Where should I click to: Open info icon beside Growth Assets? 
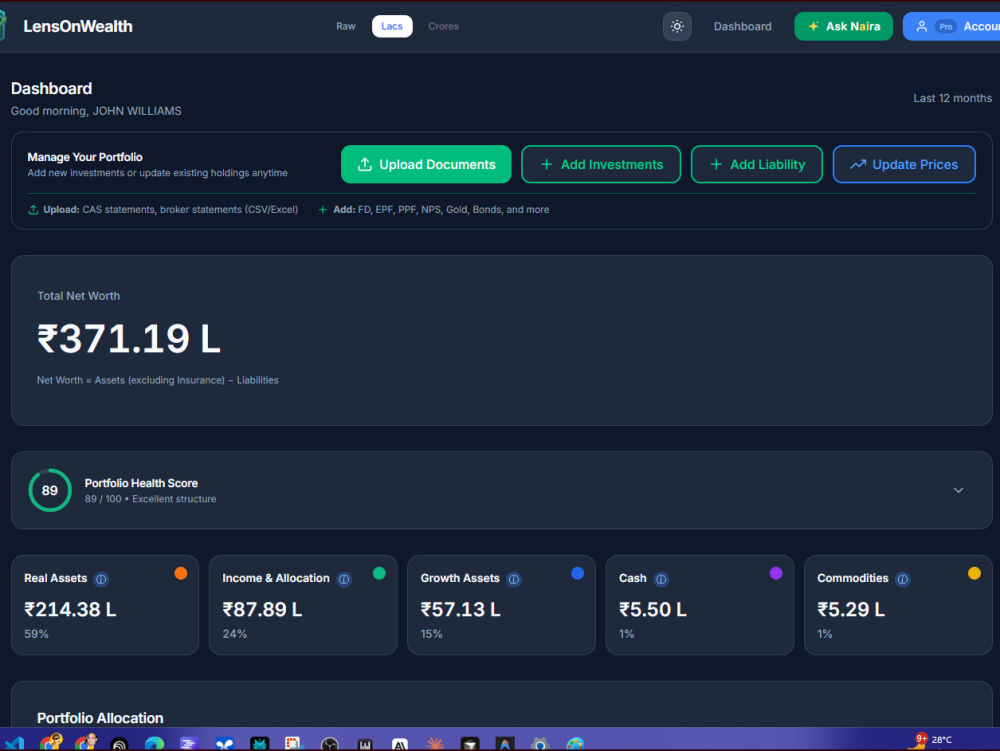point(513,579)
